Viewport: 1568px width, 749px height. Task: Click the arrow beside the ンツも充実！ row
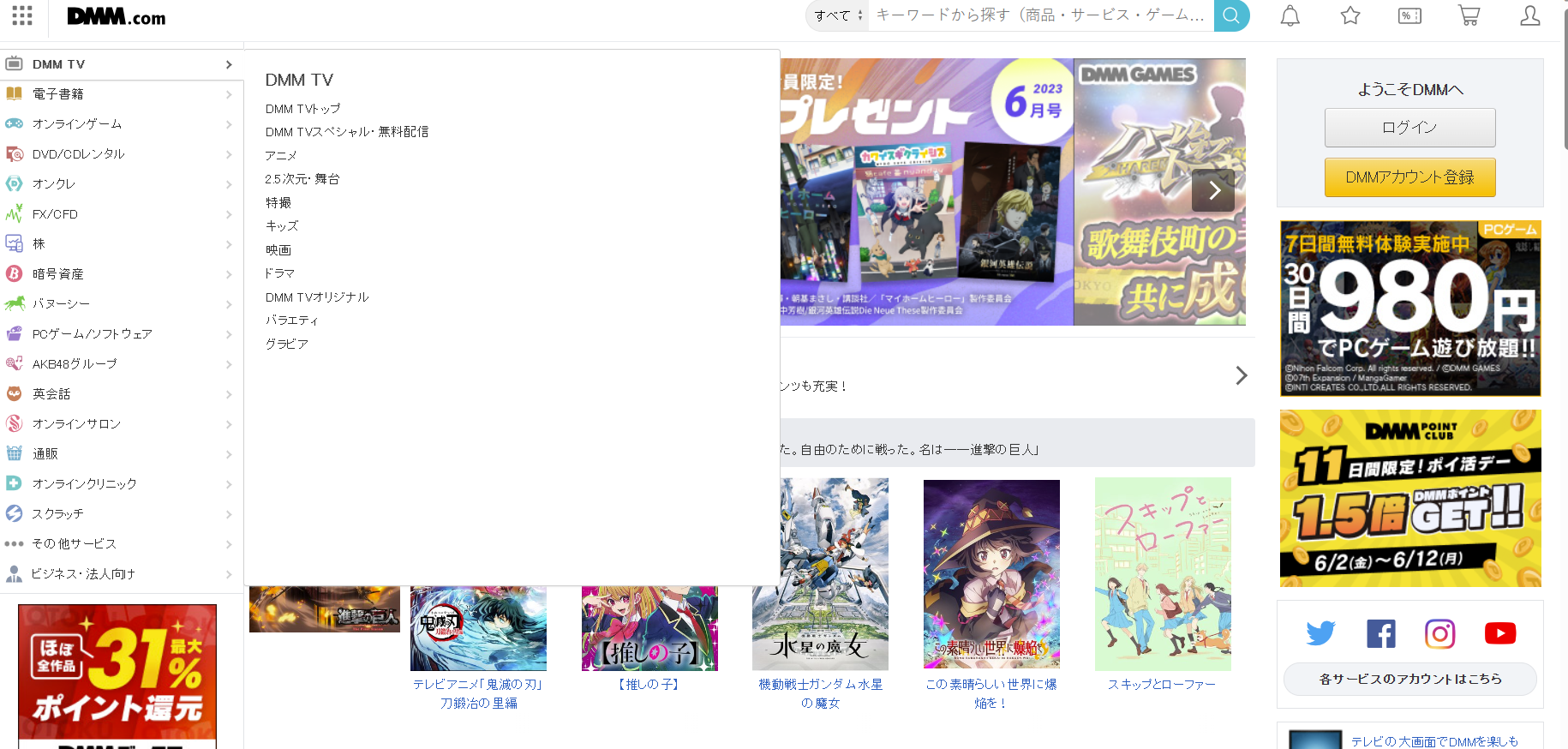[1242, 375]
